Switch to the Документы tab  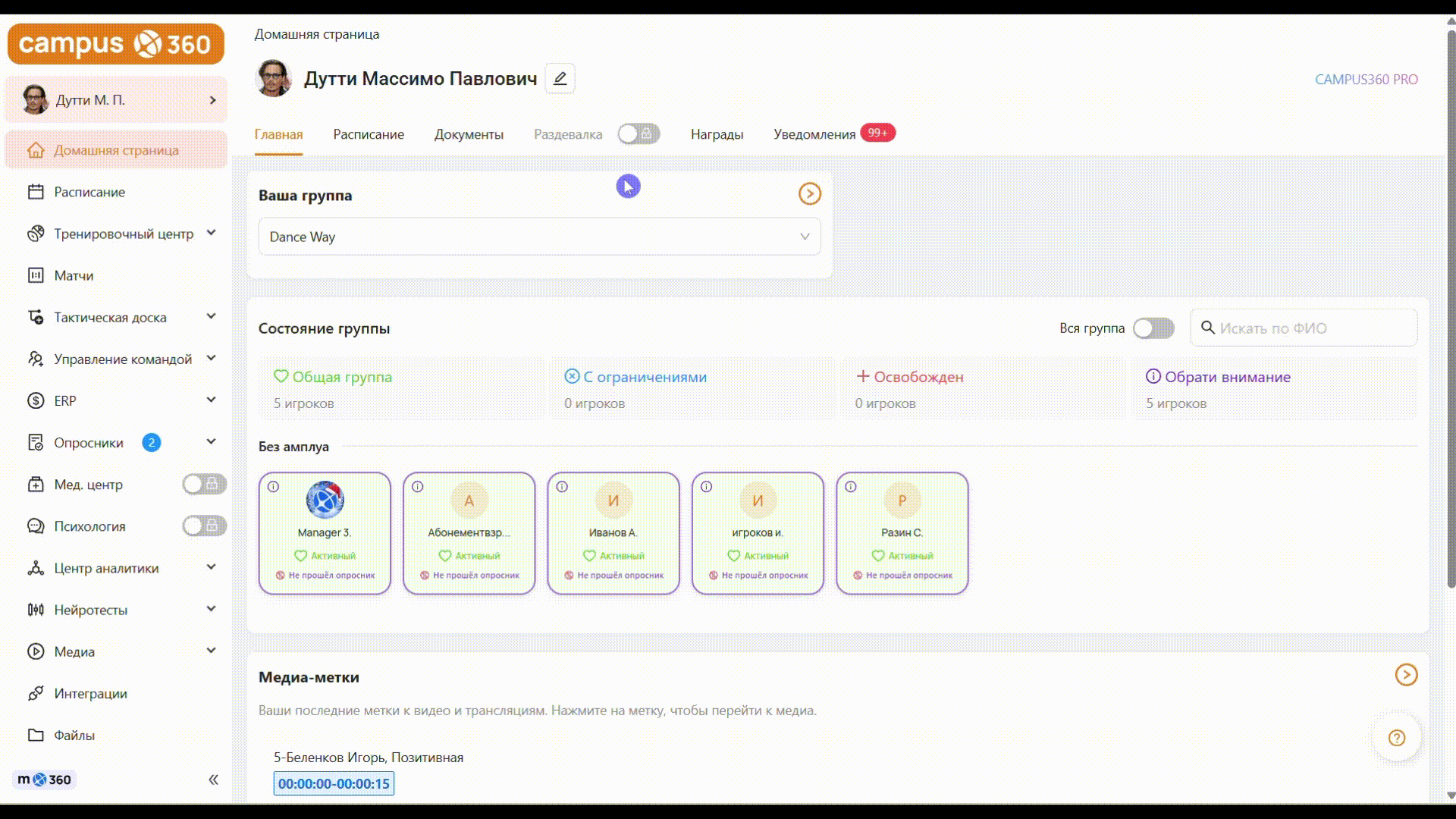(469, 134)
